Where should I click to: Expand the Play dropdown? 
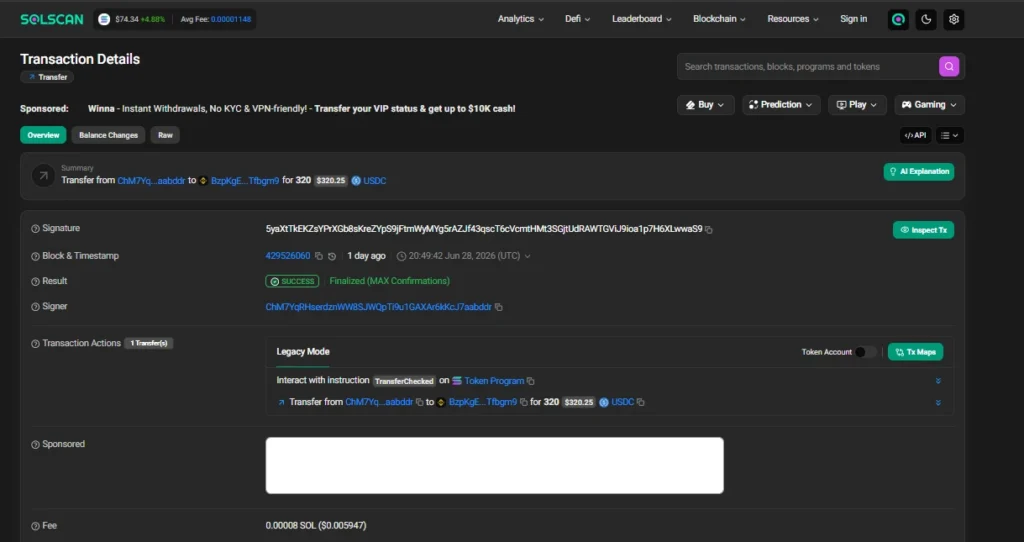pos(857,104)
